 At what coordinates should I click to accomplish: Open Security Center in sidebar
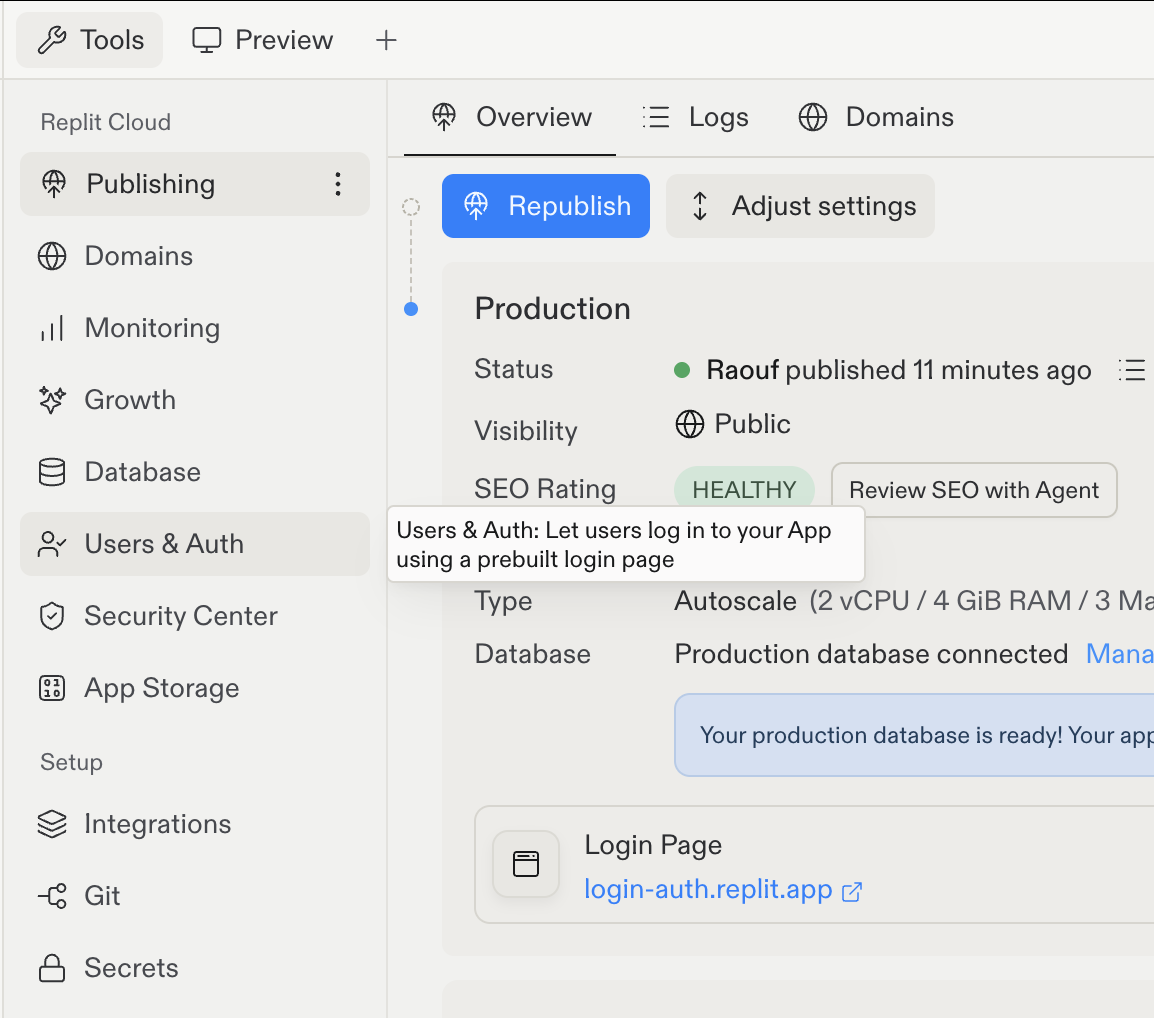pyautogui.click(x=194, y=616)
